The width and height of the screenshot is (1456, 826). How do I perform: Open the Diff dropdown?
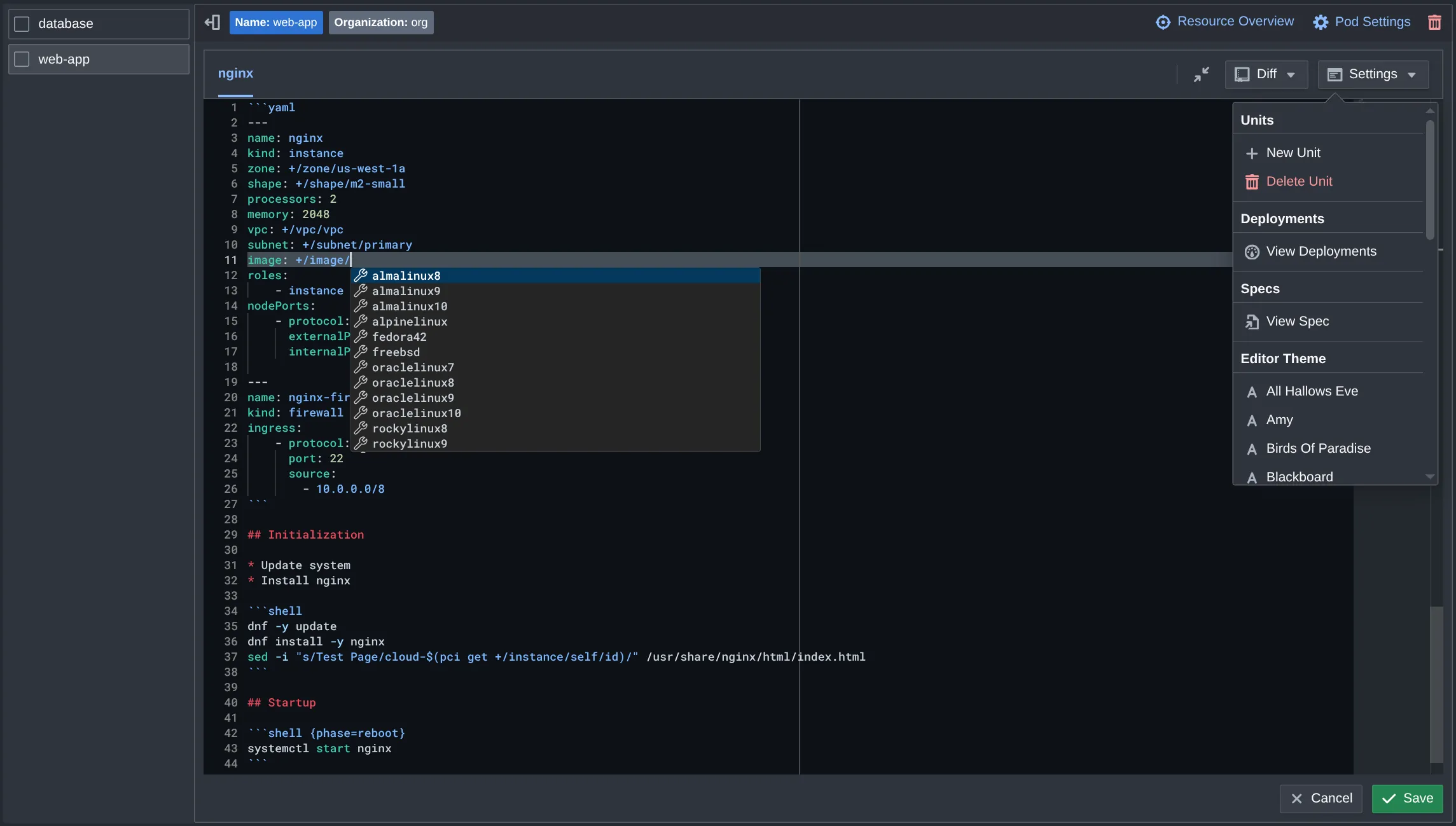[1265, 74]
